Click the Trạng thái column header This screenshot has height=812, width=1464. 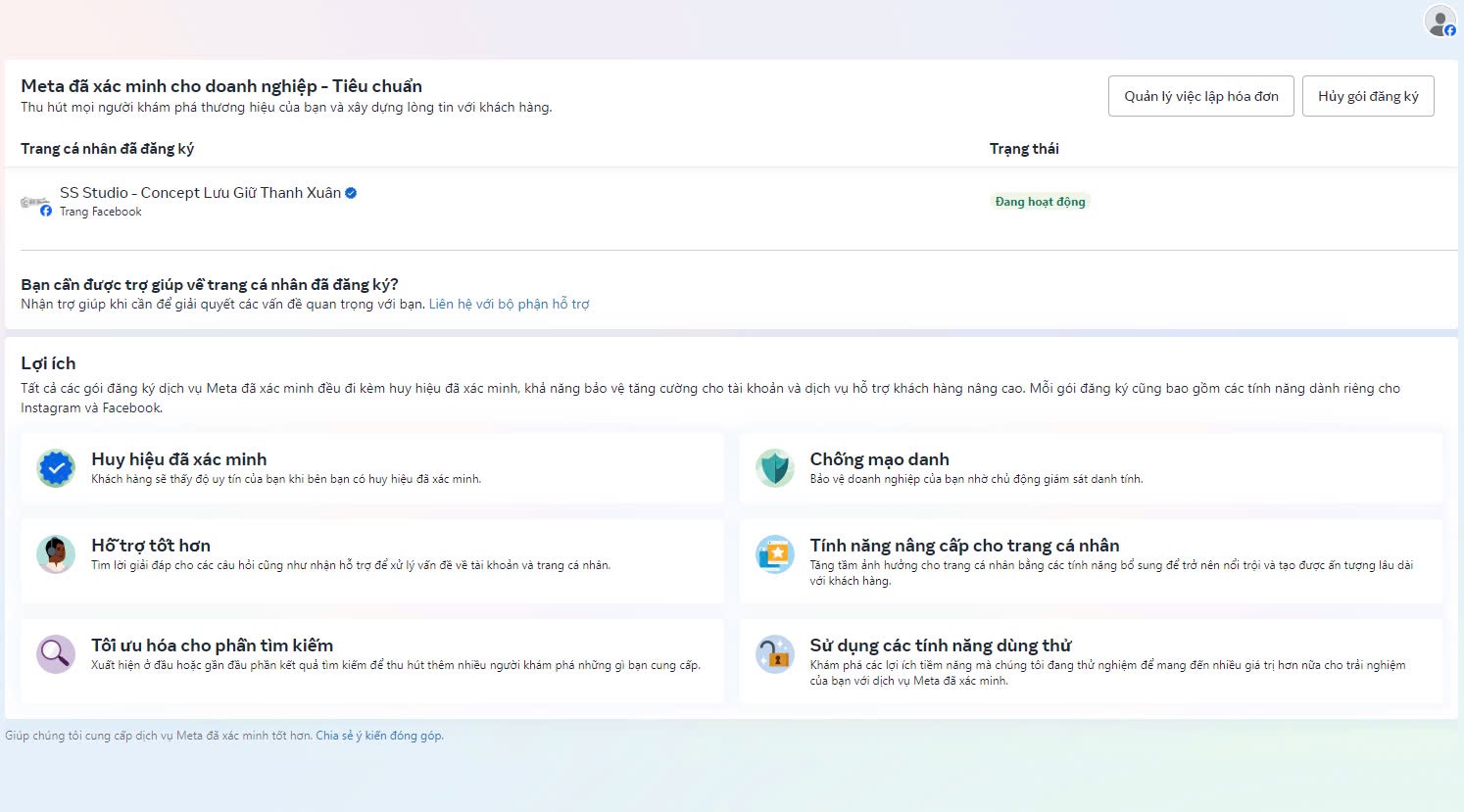[x=1024, y=149]
